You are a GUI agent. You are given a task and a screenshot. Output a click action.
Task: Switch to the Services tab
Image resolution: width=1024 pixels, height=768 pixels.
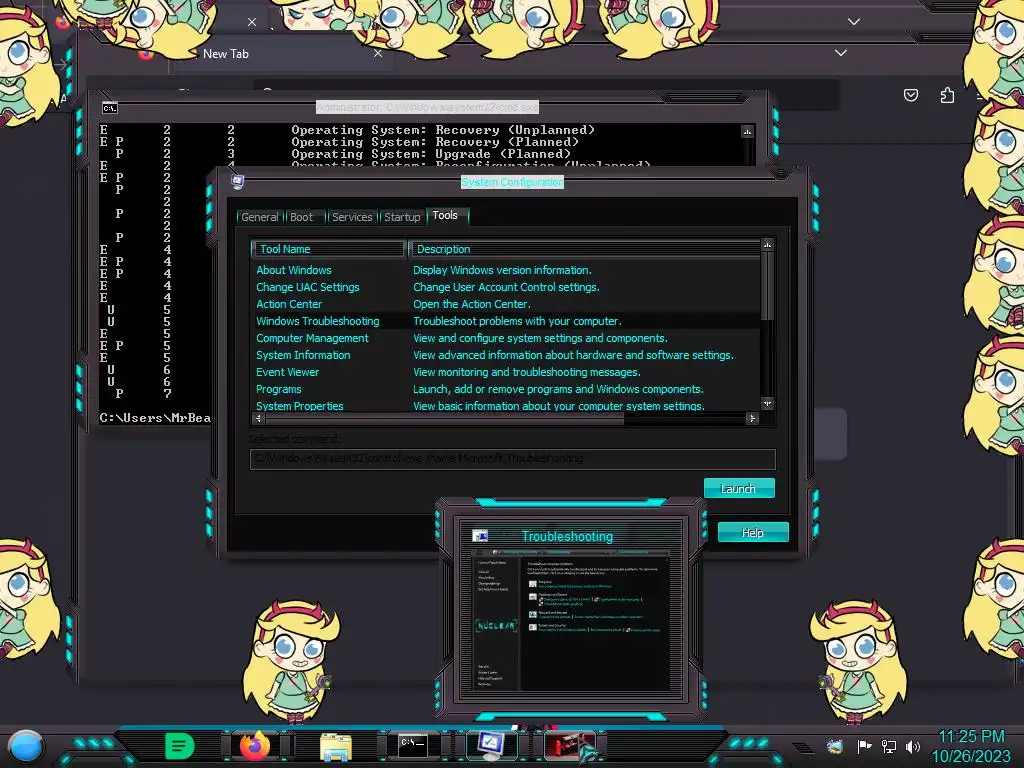(352, 217)
